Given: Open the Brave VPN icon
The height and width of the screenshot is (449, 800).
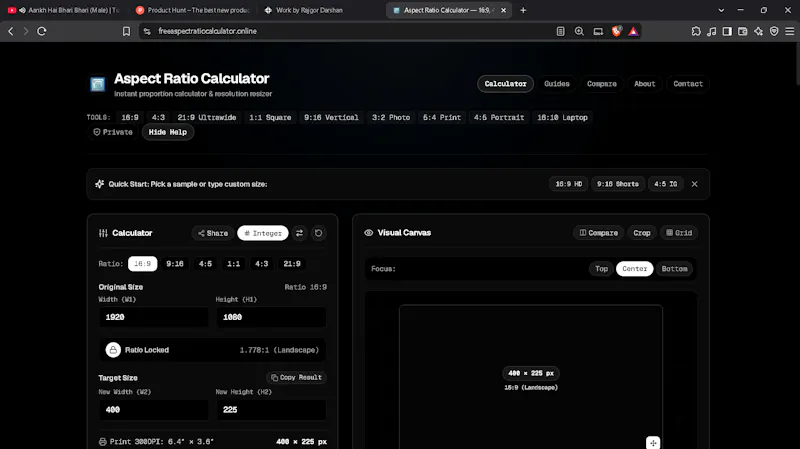Looking at the screenshot, I should [774, 31].
